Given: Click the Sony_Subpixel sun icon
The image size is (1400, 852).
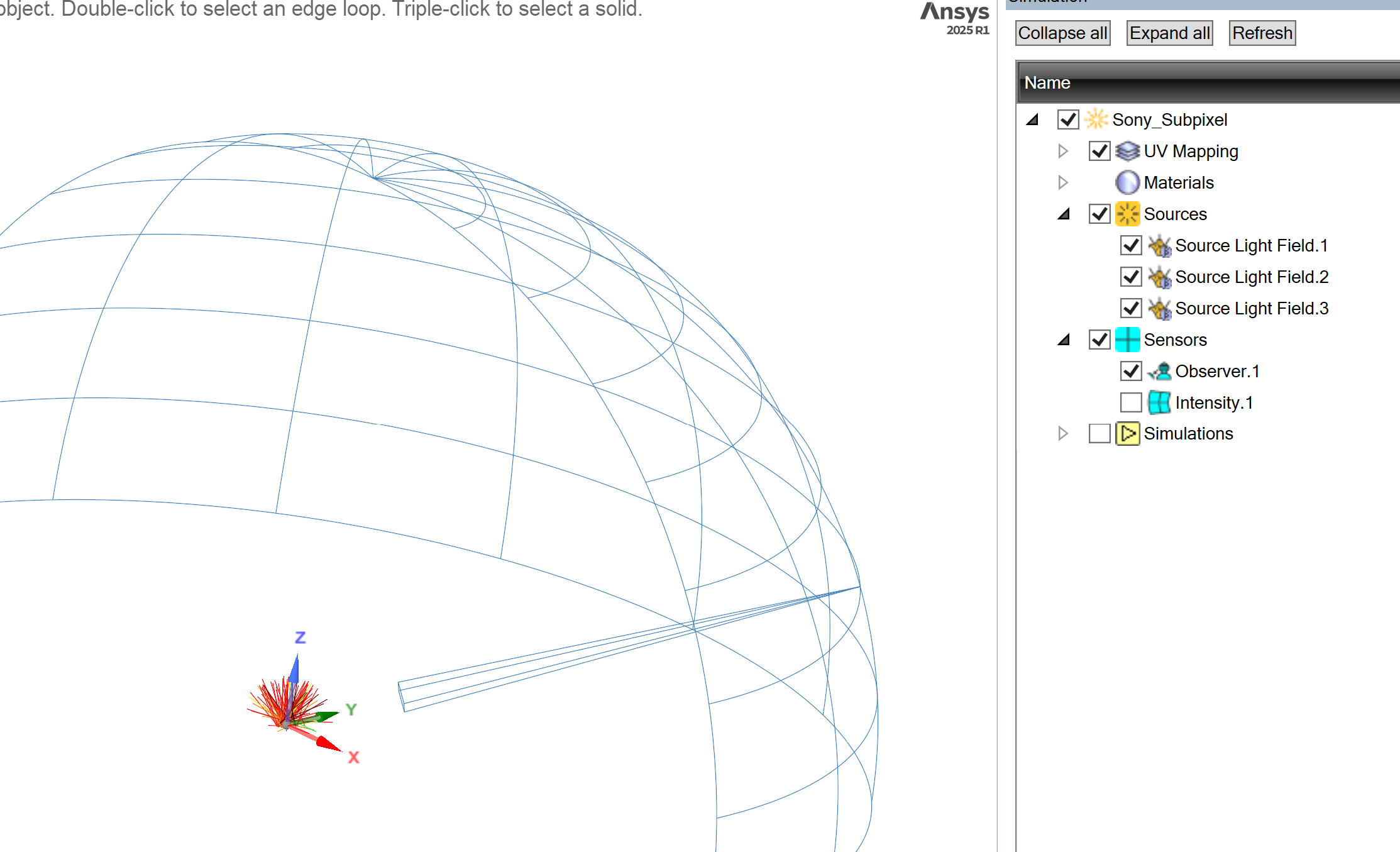Looking at the screenshot, I should pyautogui.click(x=1096, y=119).
